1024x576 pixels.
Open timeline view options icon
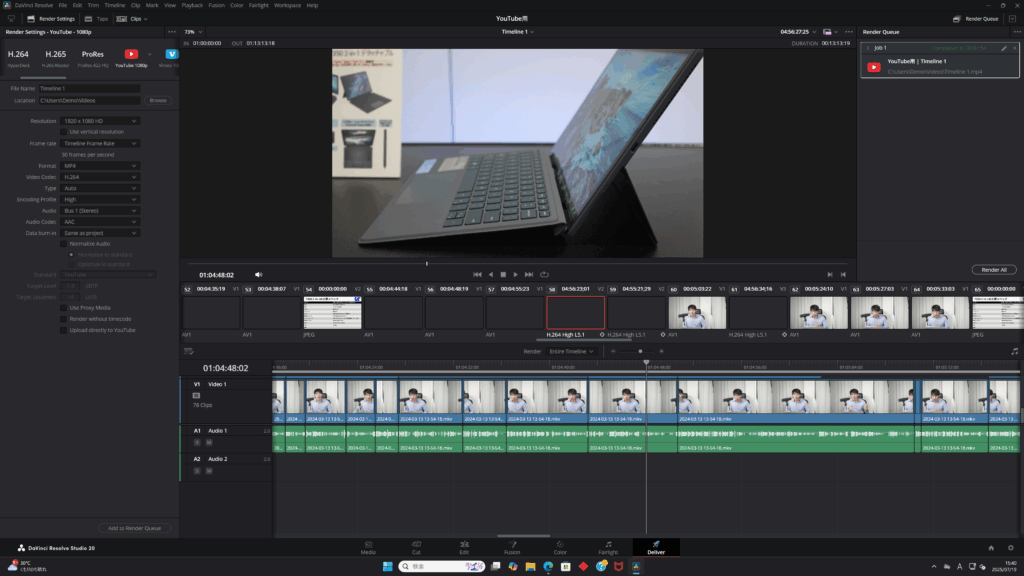pos(189,351)
